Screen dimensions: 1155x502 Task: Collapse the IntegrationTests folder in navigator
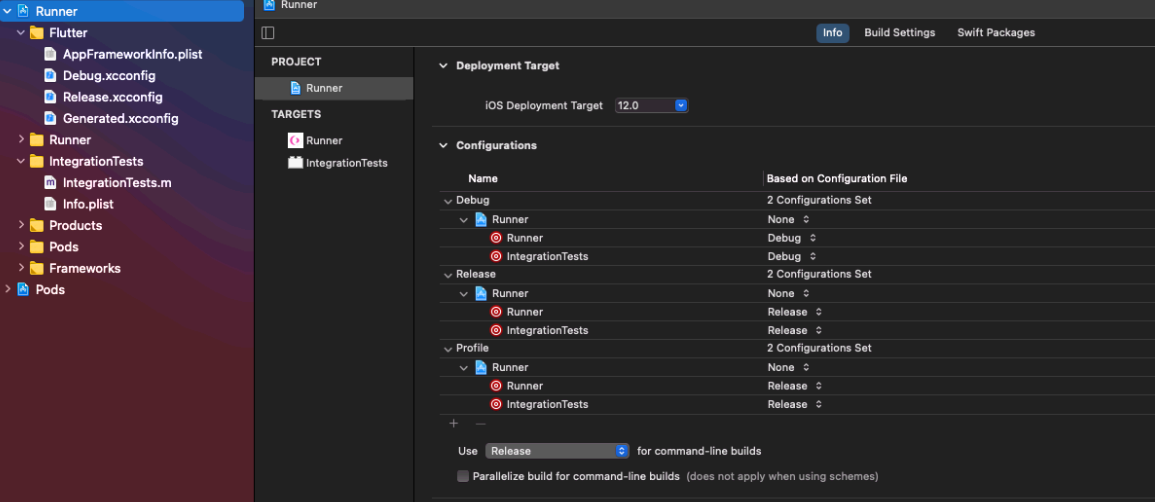[21, 161]
